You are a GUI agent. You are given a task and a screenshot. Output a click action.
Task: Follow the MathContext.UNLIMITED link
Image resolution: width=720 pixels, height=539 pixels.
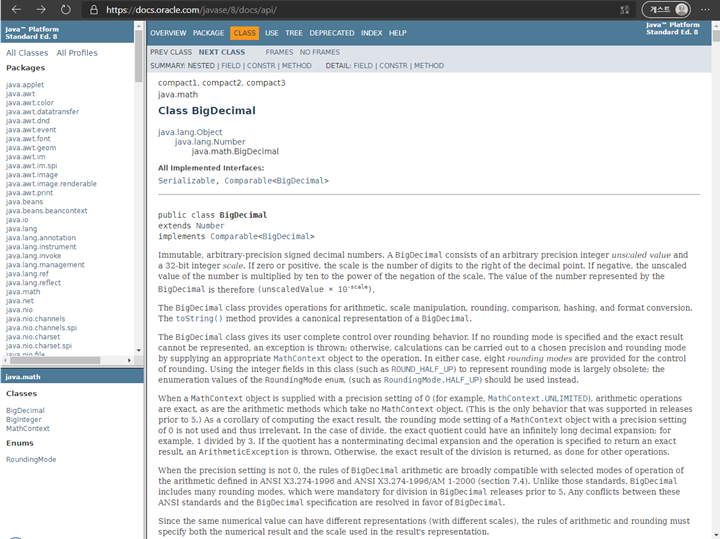(538, 399)
